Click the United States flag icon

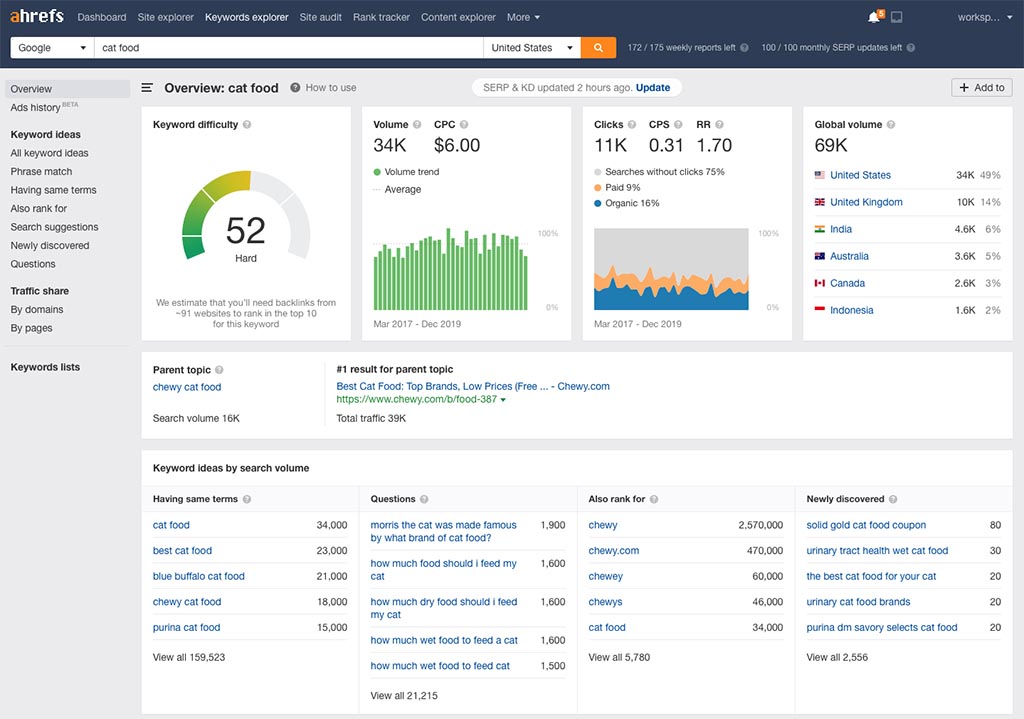click(x=820, y=175)
